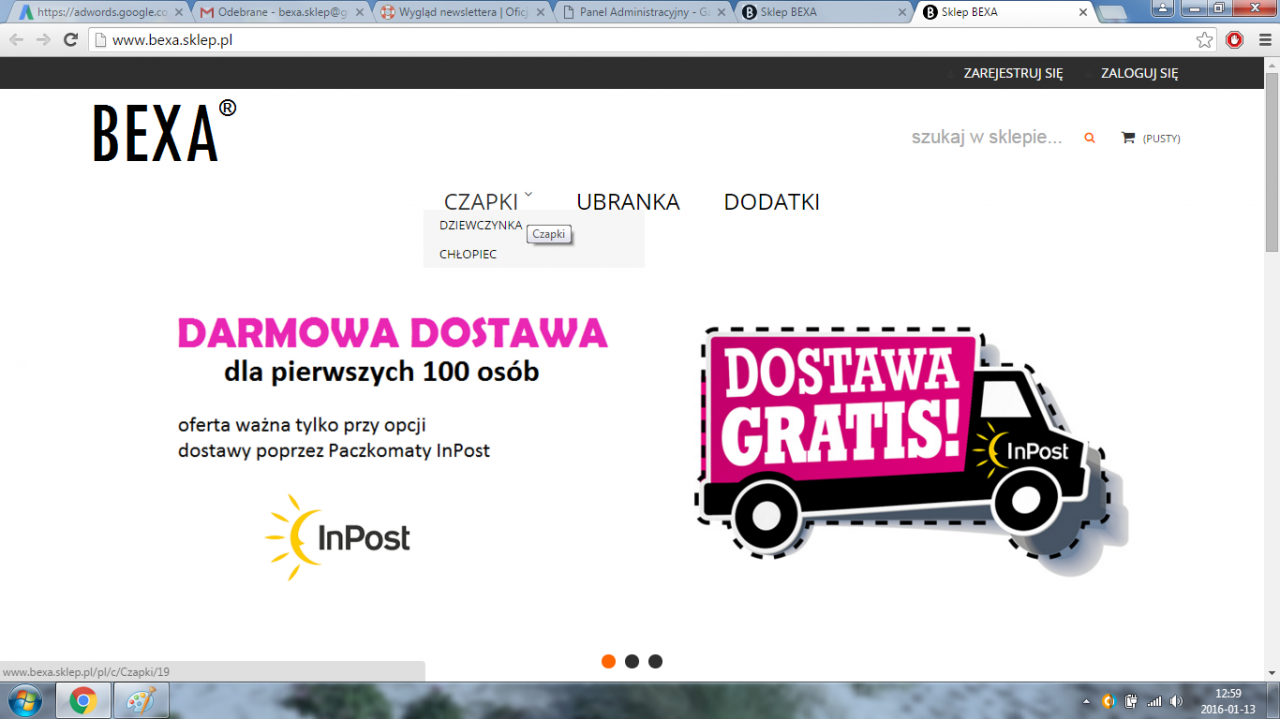Expand the CZAPKI menu chevron
The height and width of the screenshot is (719, 1280).
tap(528, 194)
